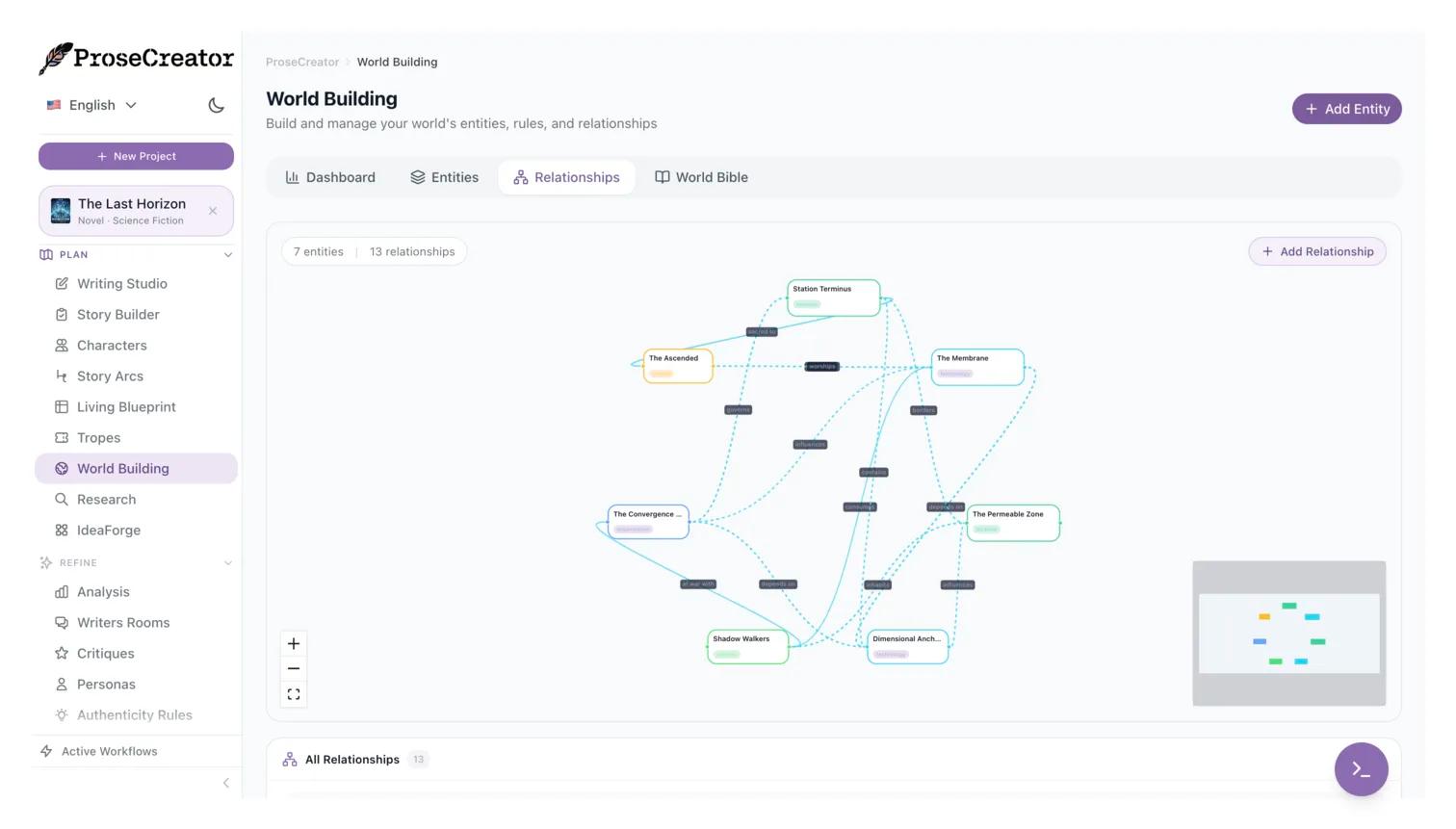Switch to the World Bible tab
1456x829 pixels.
701,177
